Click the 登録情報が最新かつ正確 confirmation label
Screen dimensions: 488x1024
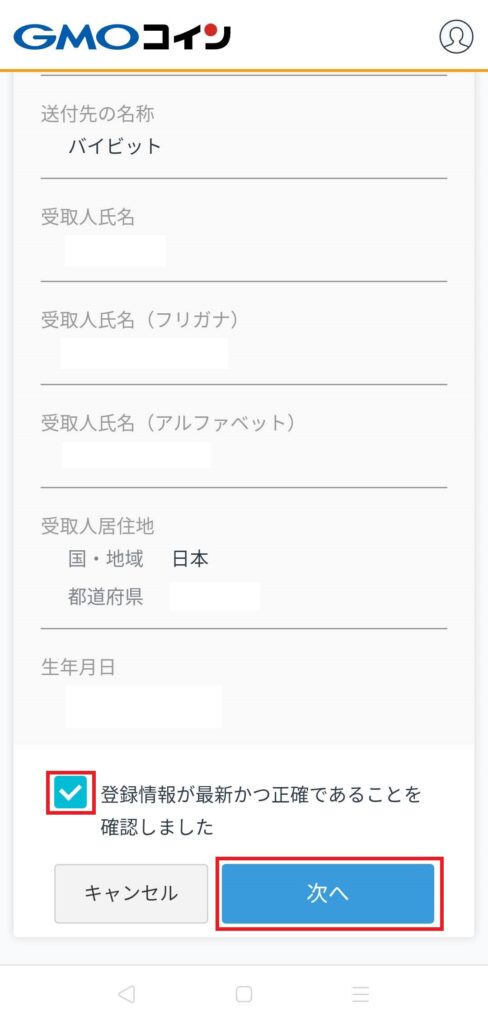261,811
